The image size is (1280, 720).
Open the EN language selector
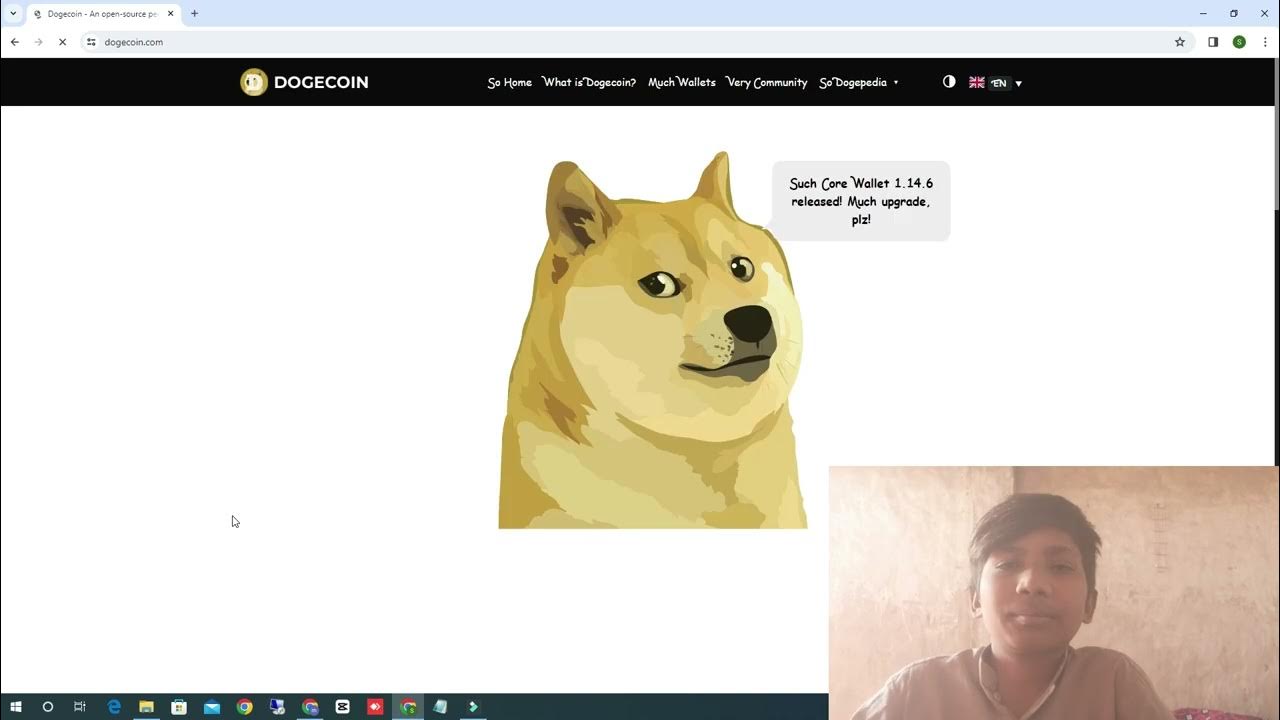[996, 83]
